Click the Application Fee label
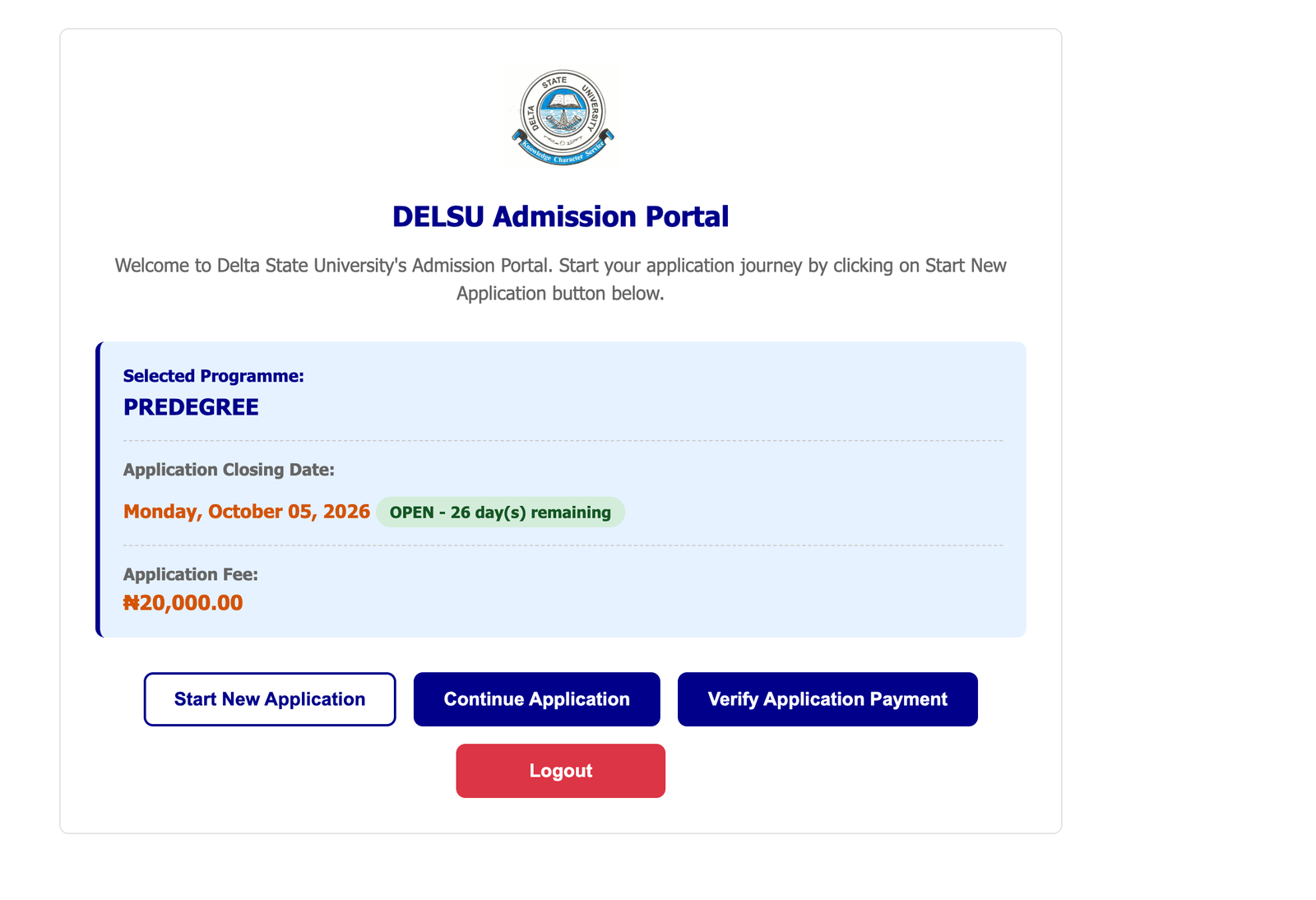1316x900 pixels. pos(191,574)
